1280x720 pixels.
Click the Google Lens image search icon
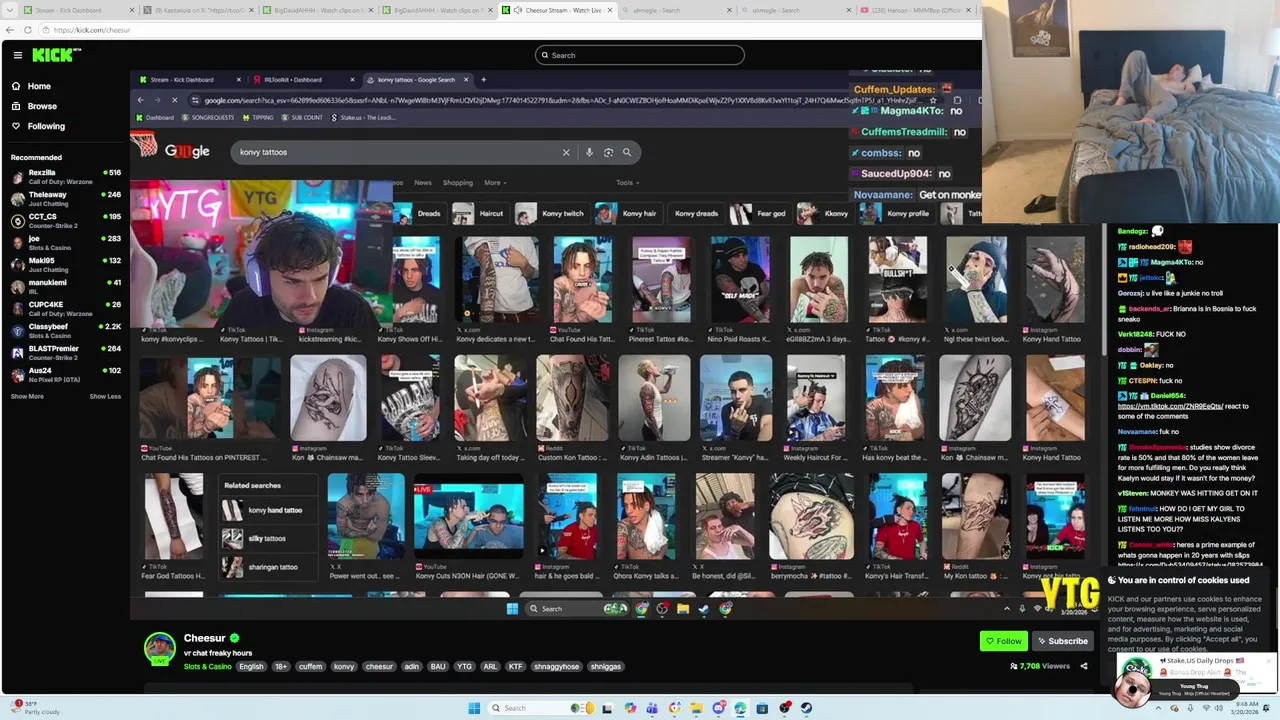pos(608,152)
